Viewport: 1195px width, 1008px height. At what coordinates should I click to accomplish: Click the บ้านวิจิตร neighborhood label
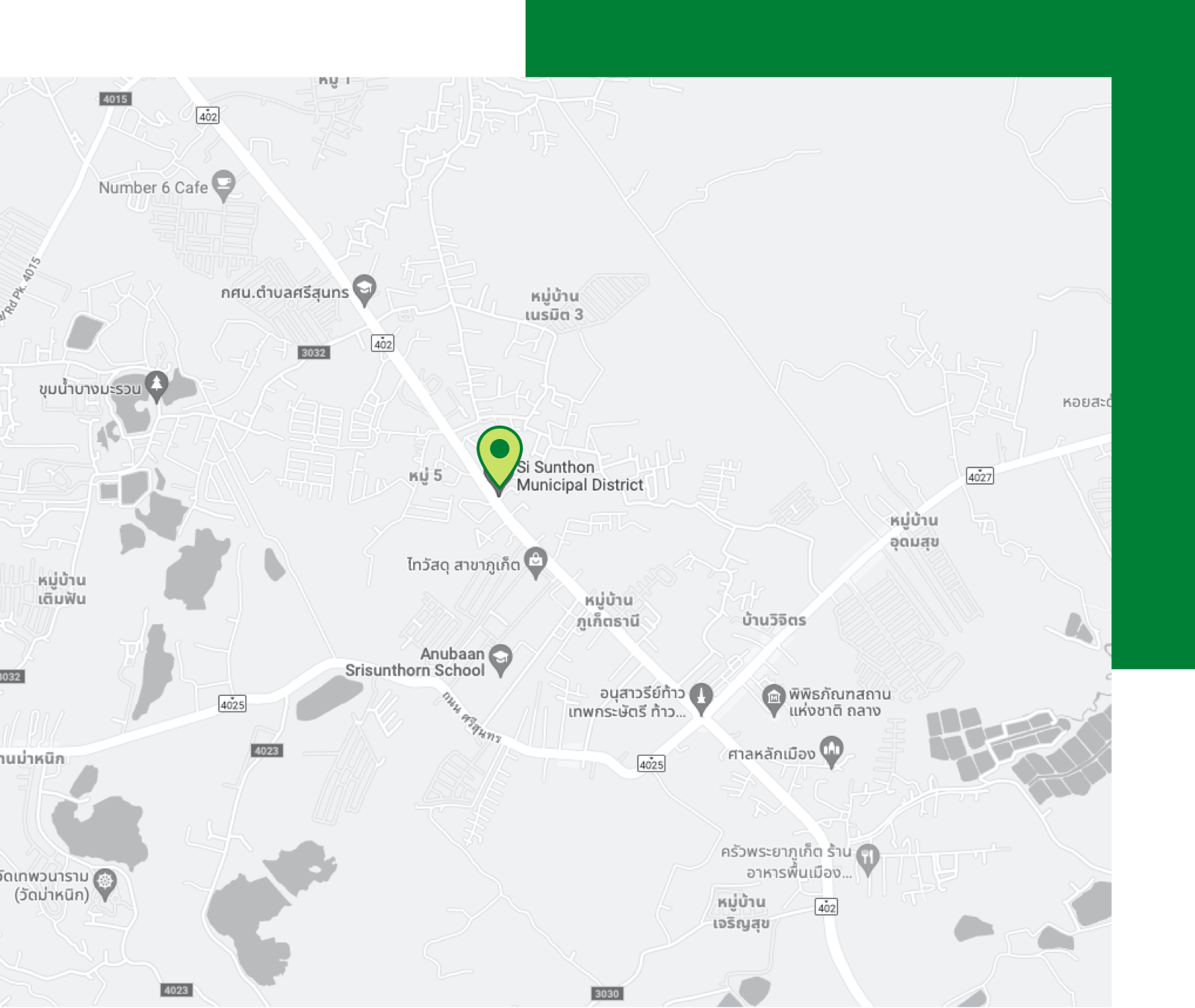pos(774,620)
